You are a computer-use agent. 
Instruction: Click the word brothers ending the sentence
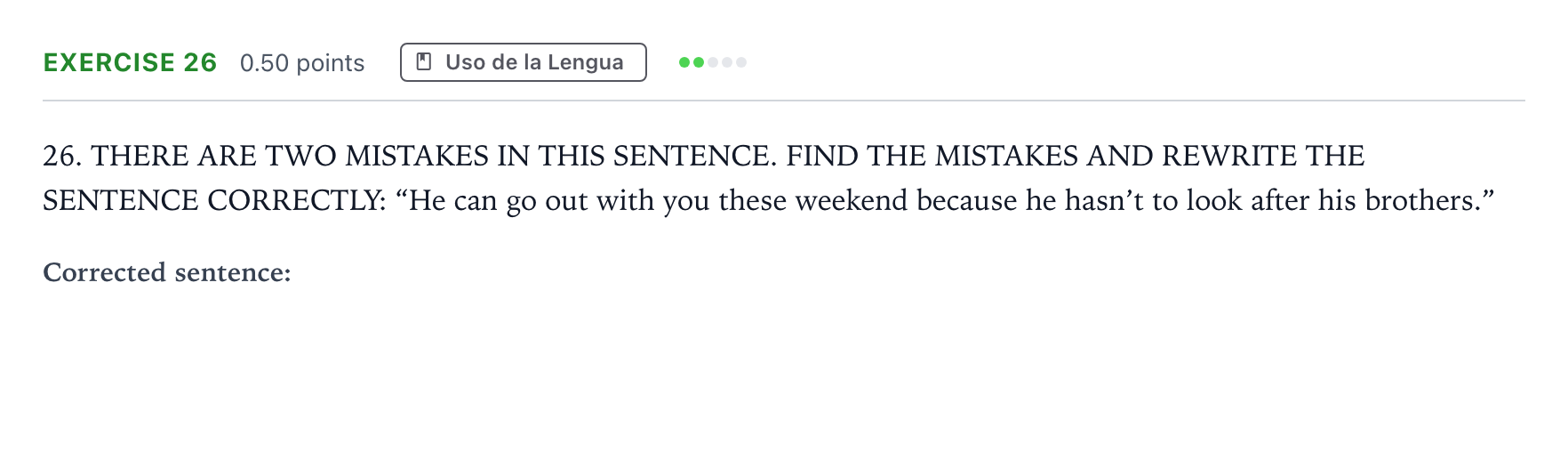click(1421, 200)
